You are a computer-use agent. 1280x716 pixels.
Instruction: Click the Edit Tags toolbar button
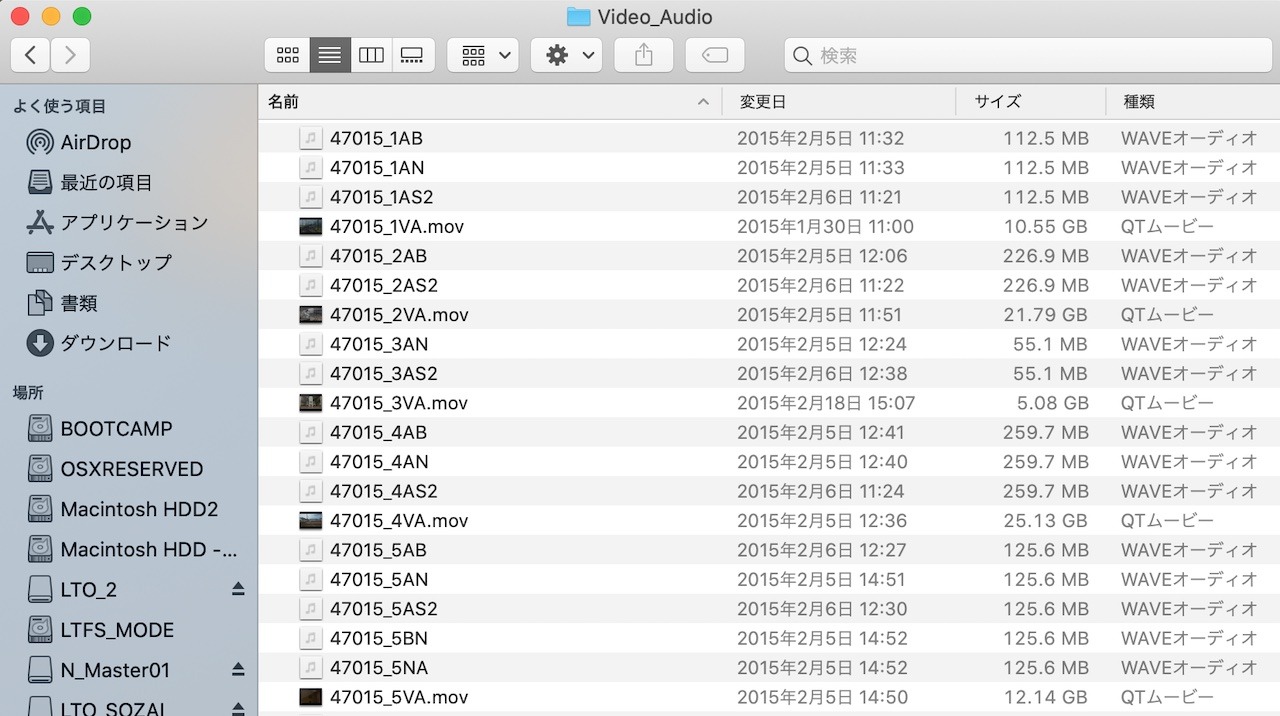click(714, 56)
